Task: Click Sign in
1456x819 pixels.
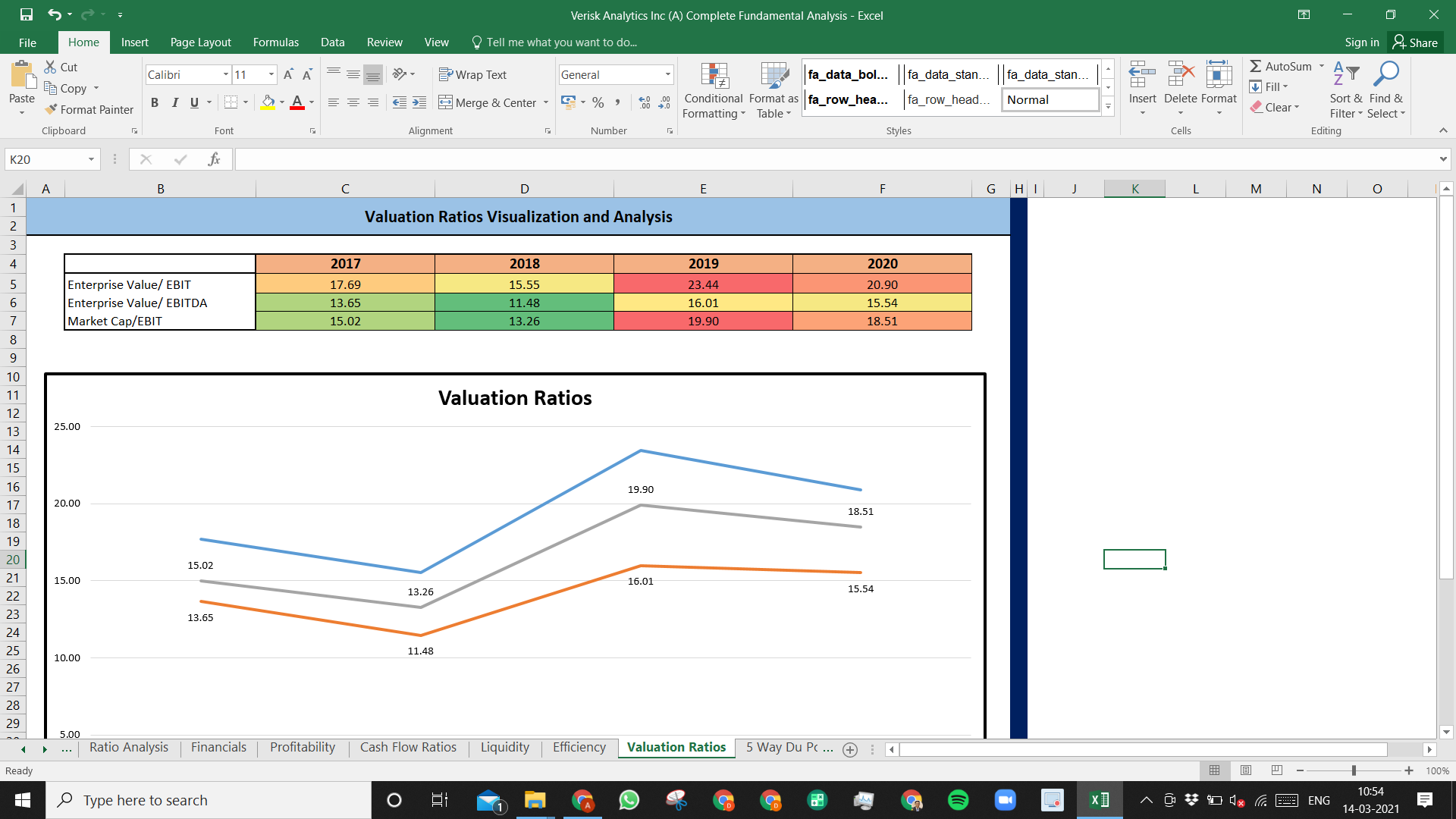Action: pyautogui.click(x=1362, y=42)
